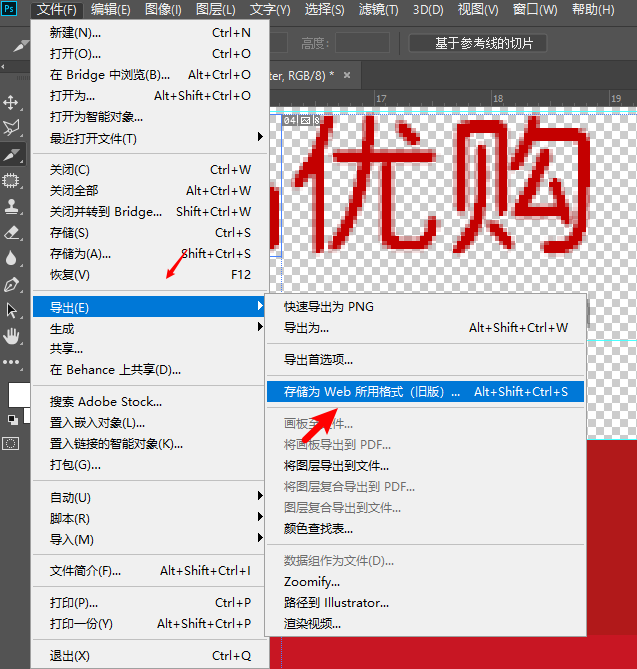
Task: Choose 路径到 Illustrator...
Action: pyautogui.click(x=425, y=602)
